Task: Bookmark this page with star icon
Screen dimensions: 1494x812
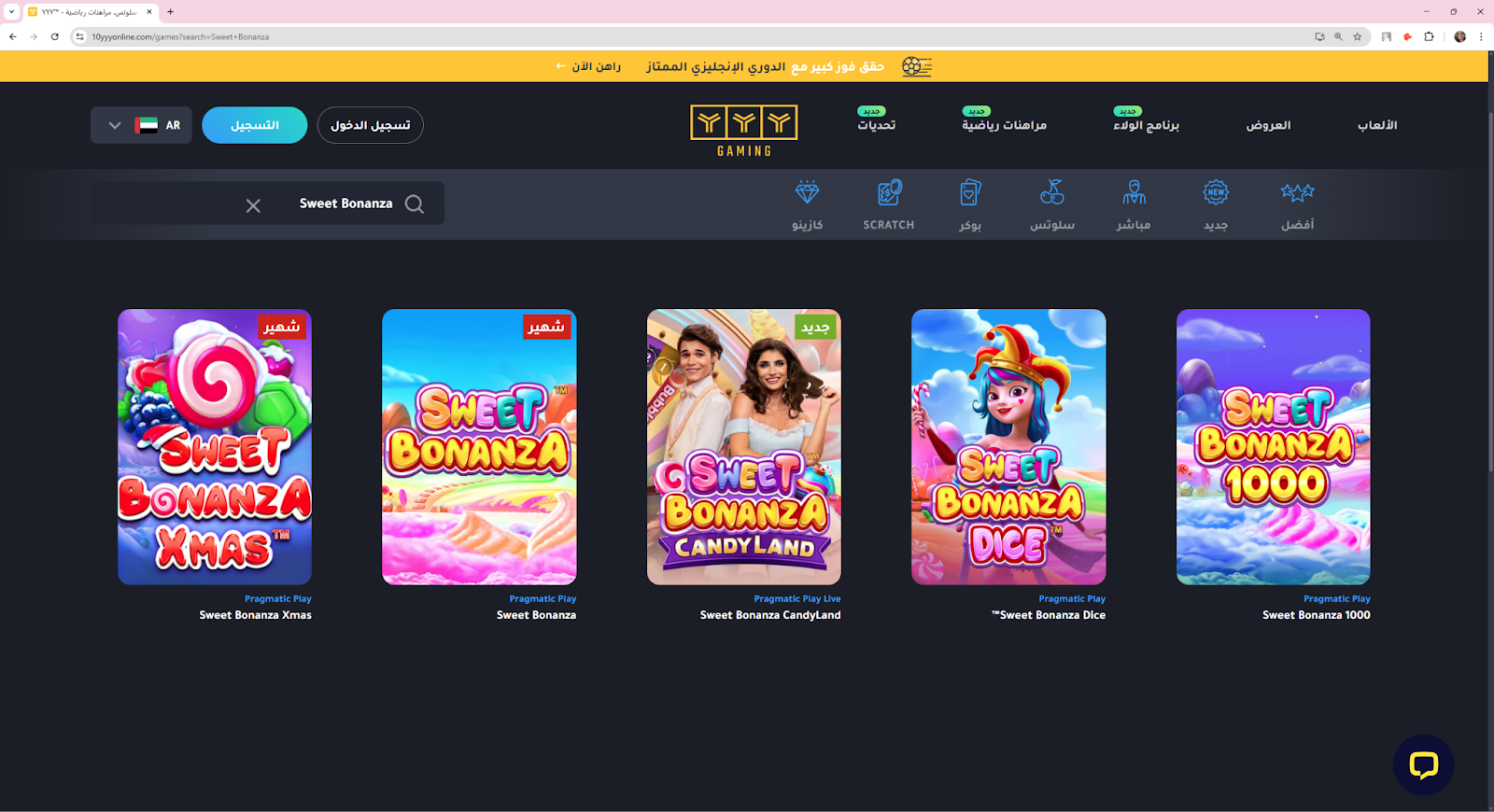Action: click(x=1358, y=36)
